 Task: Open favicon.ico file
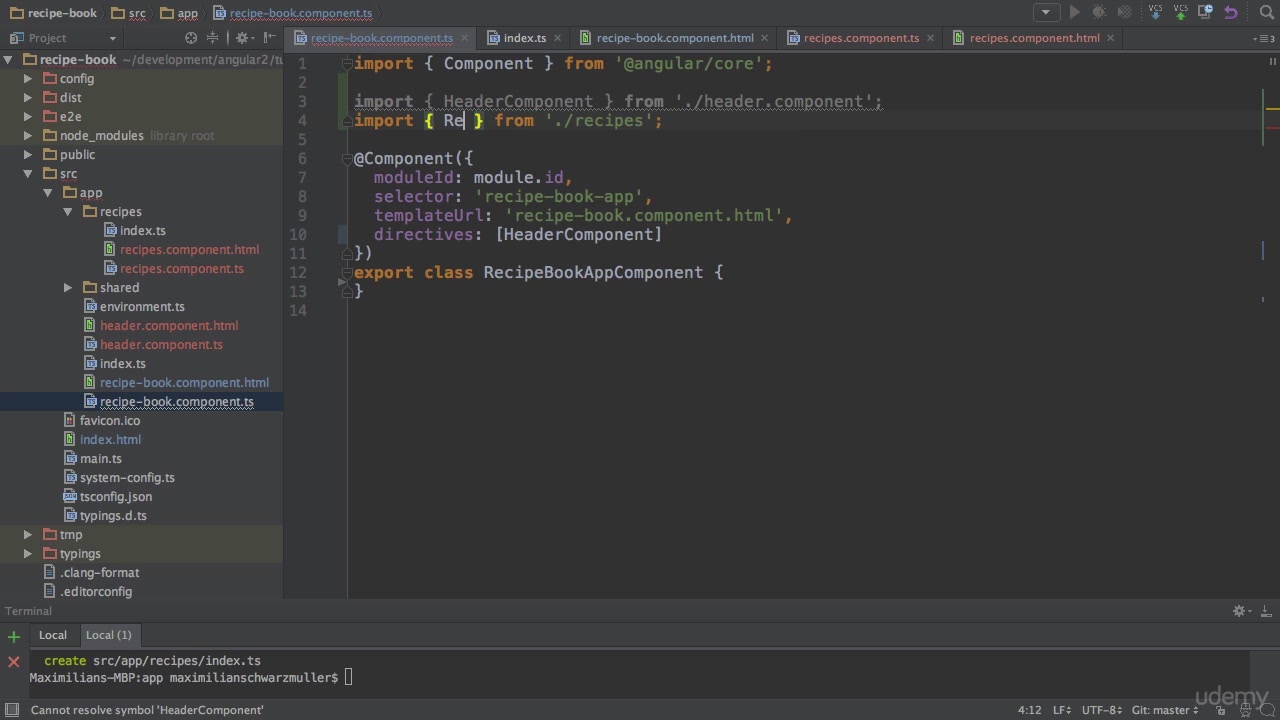click(x=110, y=421)
